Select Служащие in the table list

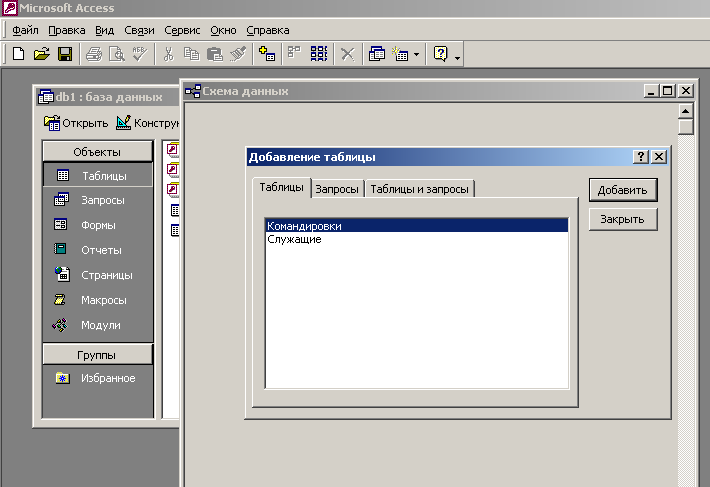(417, 239)
